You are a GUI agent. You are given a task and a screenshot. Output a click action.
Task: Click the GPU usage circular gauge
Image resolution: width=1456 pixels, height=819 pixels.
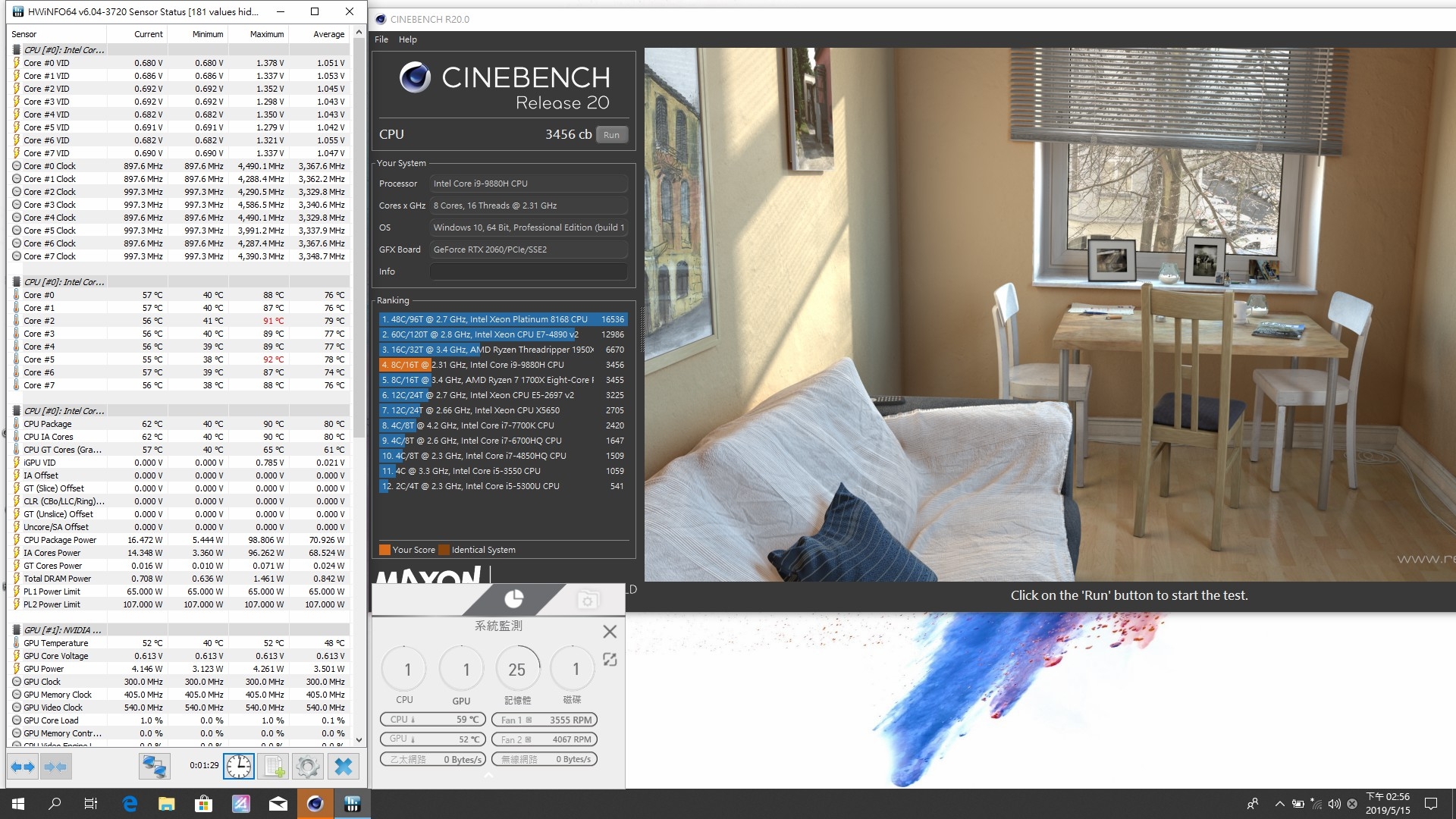coord(463,669)
